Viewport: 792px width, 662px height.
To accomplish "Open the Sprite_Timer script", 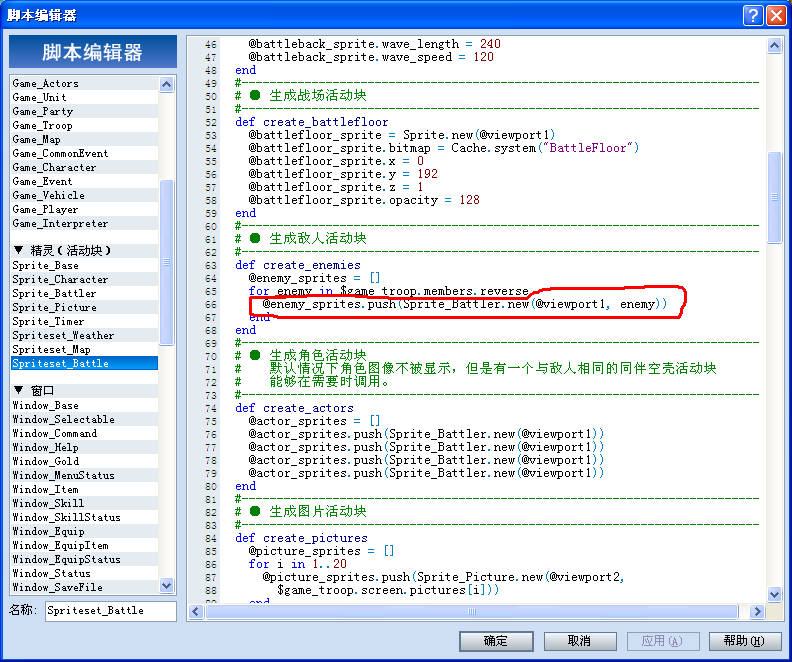I will 84,321.
